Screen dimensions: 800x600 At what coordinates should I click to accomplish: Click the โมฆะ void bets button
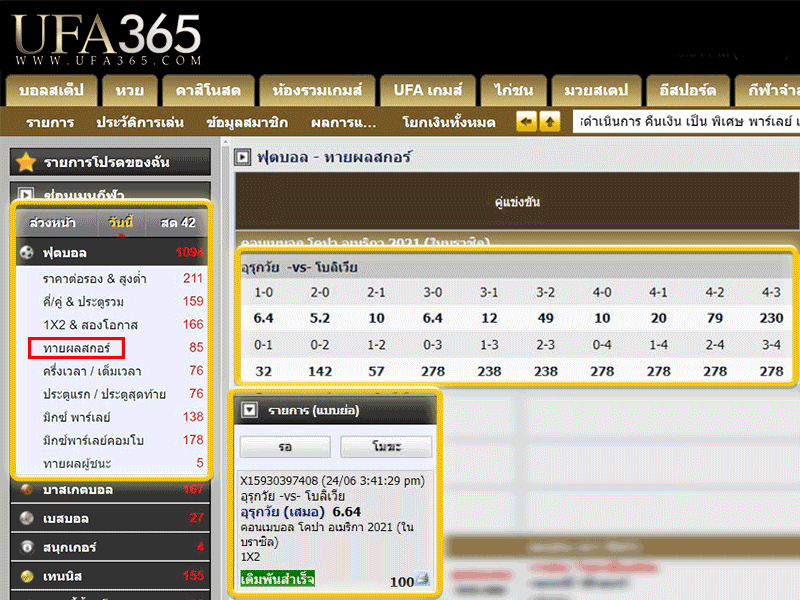click(x=386, y=447)
